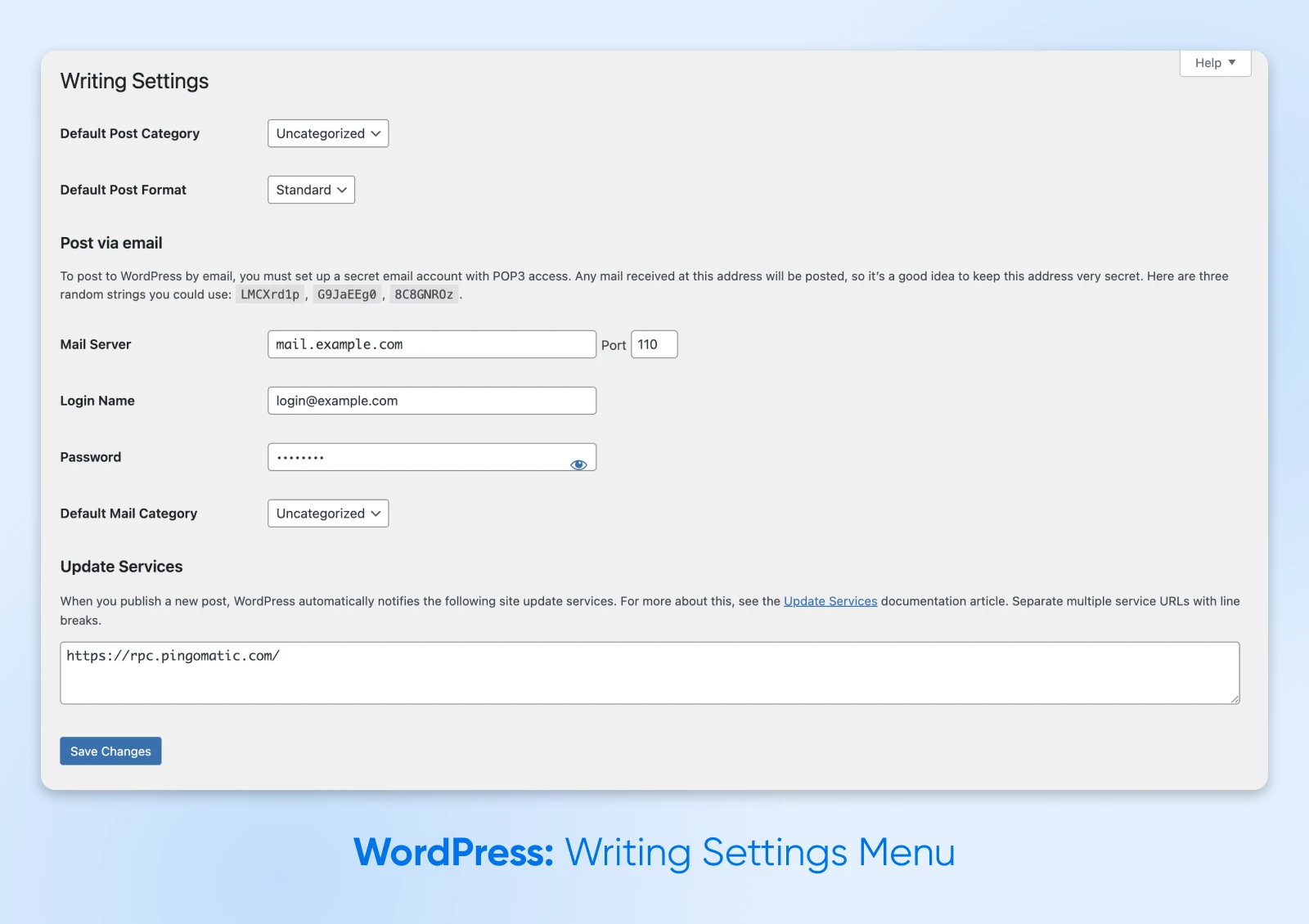The image size is (1309, 924).
Task: Click the Login Name label
Action: click(97, 401)
